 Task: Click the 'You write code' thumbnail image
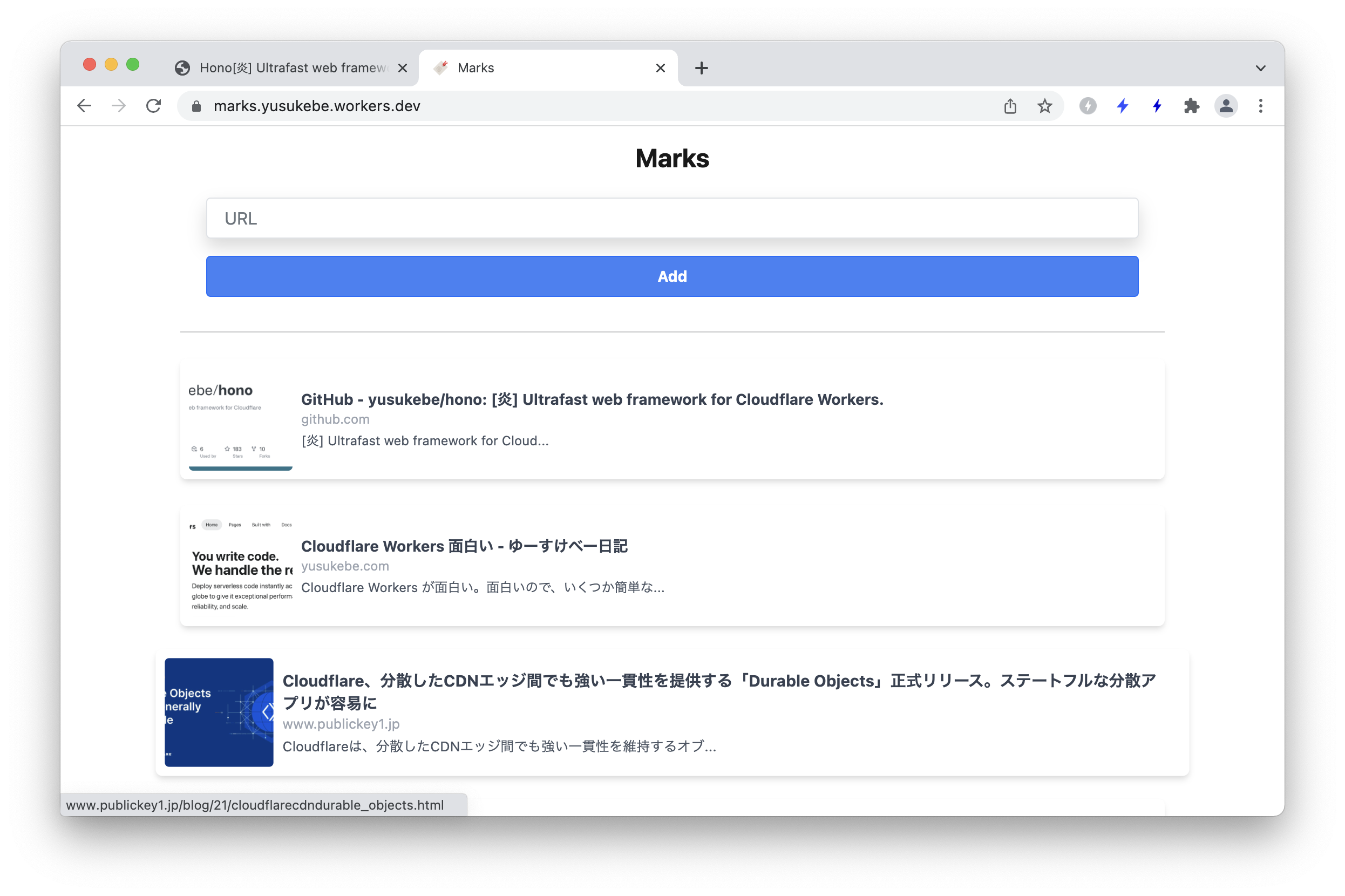coord(241,566)
